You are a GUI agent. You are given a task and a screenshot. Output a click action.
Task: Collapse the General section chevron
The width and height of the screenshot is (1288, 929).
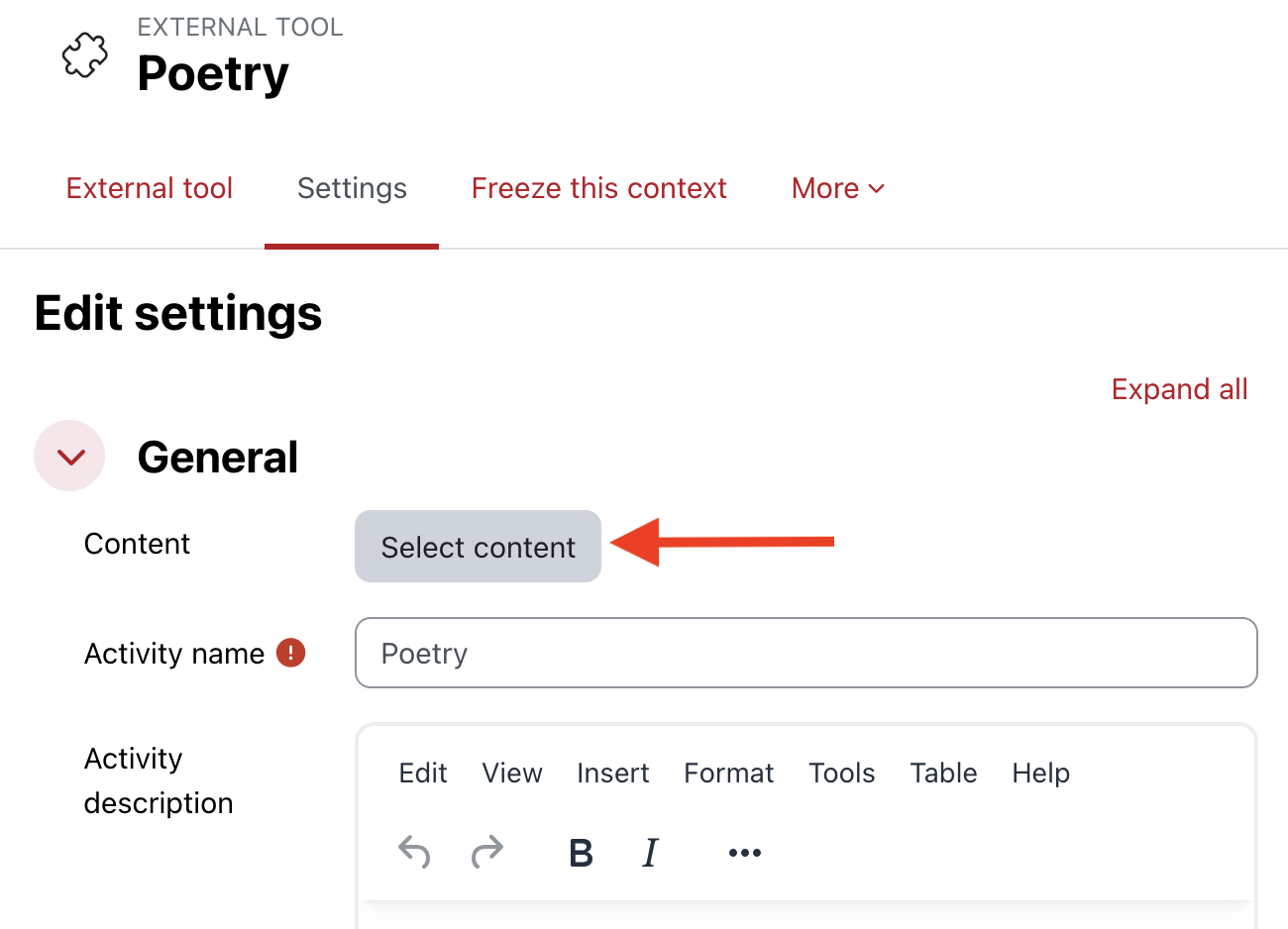(69, 456)
